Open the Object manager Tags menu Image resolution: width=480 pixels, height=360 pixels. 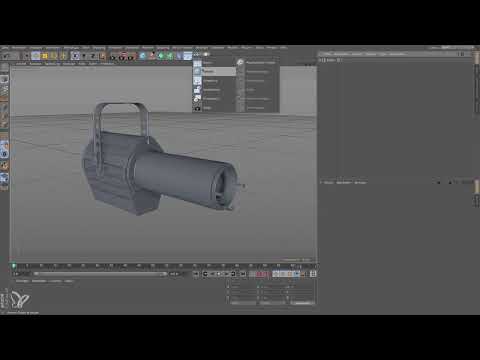(x=383, y=54)
